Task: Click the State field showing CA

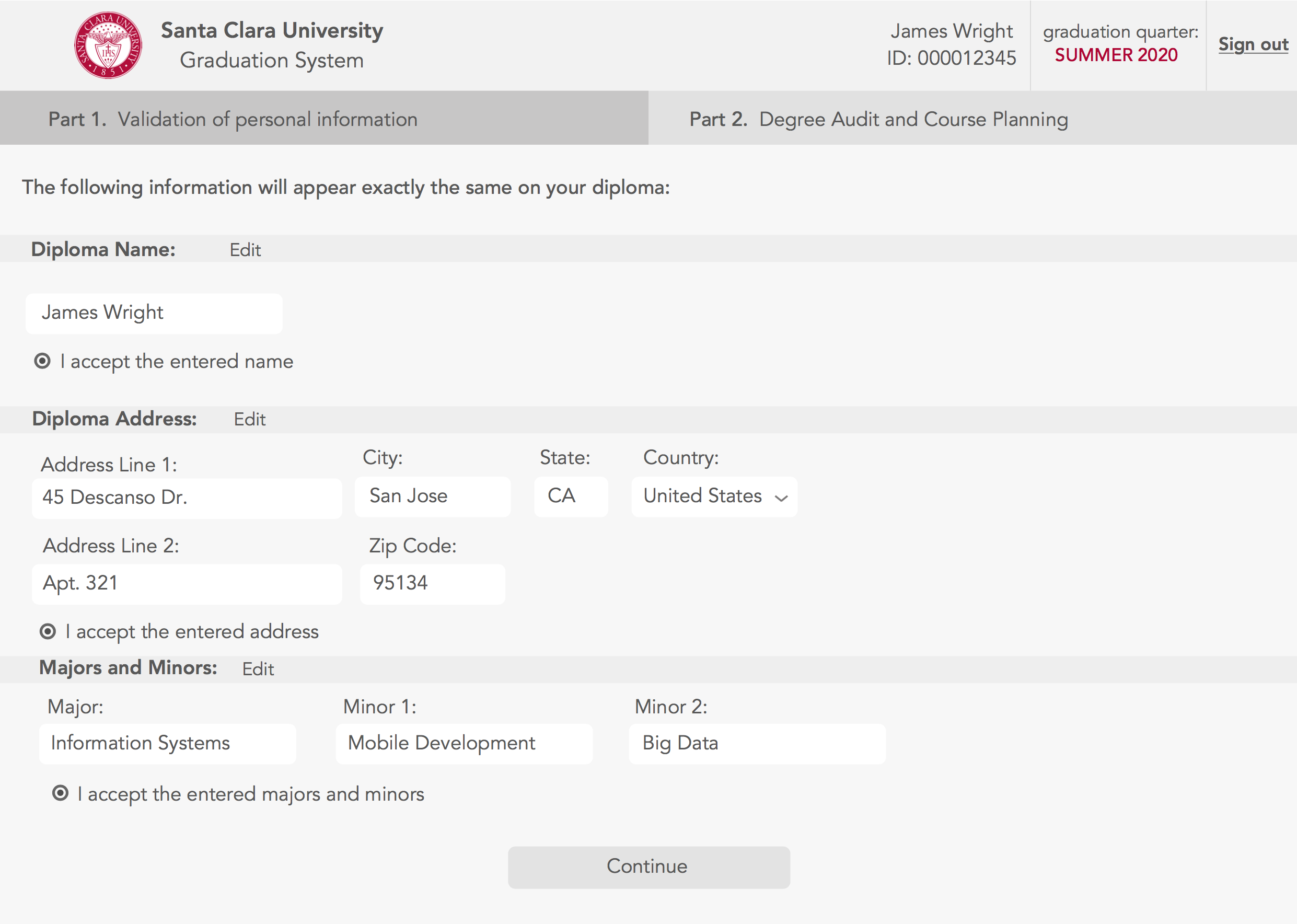Action: tap(571, 495)
